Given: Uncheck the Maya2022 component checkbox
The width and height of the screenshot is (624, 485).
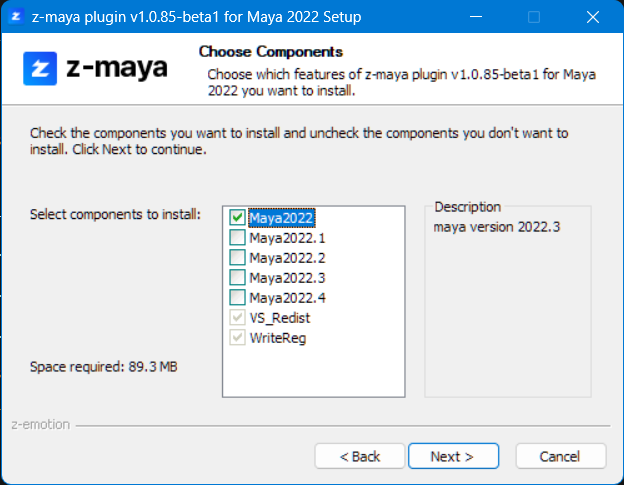Looking at the screenshot, I should pos(237,217).
